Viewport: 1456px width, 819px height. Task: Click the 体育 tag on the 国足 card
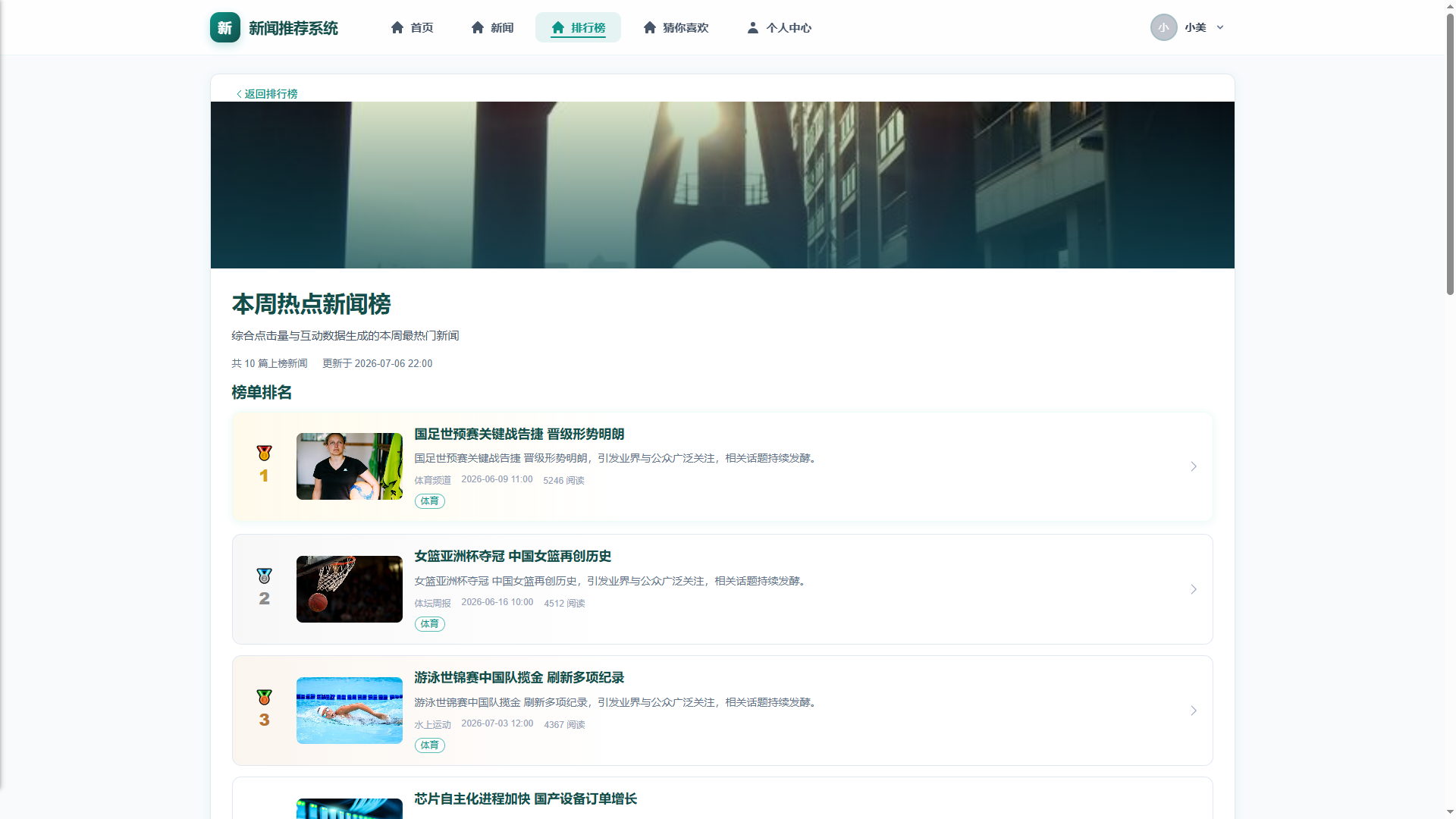click(429, 501)
